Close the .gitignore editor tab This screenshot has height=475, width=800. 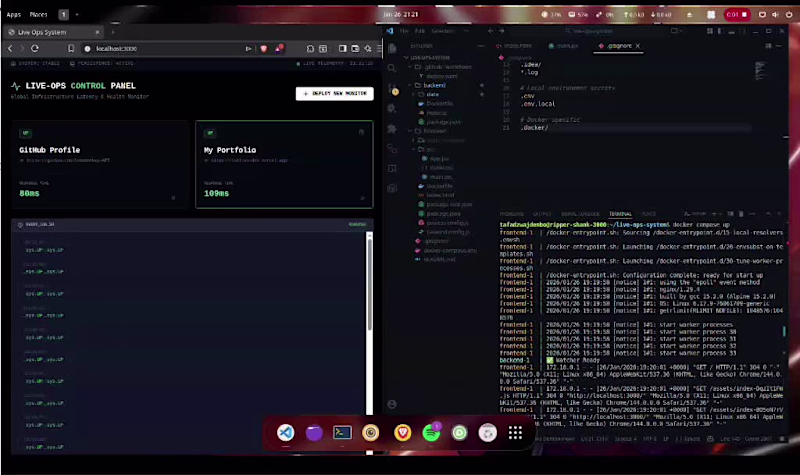pyautogui.click(x=638, y=46)
